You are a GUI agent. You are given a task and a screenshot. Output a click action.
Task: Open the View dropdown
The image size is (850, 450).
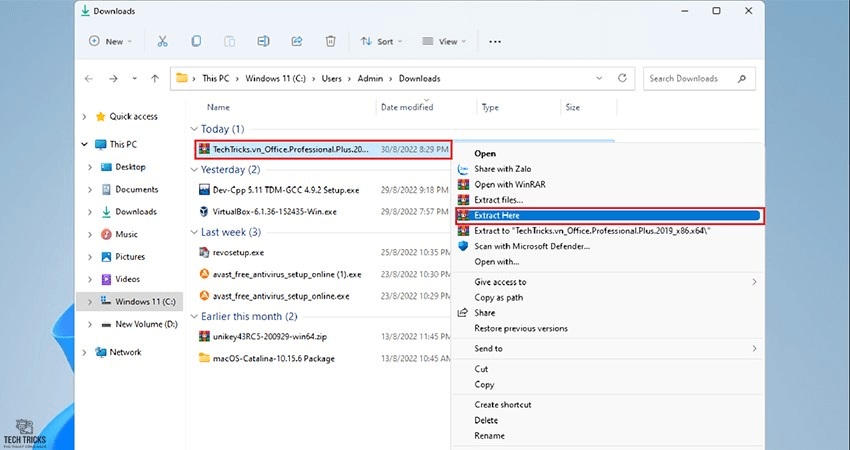[444, 41]
